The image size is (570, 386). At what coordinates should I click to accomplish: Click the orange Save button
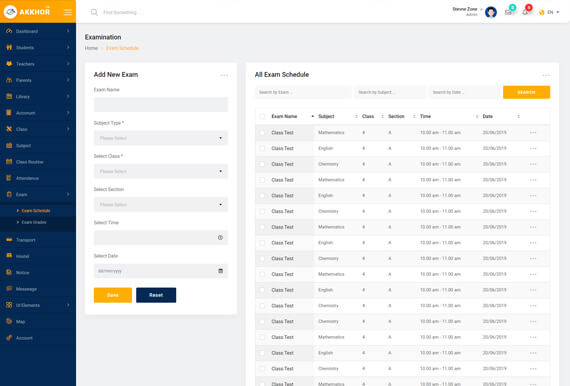click(x=113, y=295)
